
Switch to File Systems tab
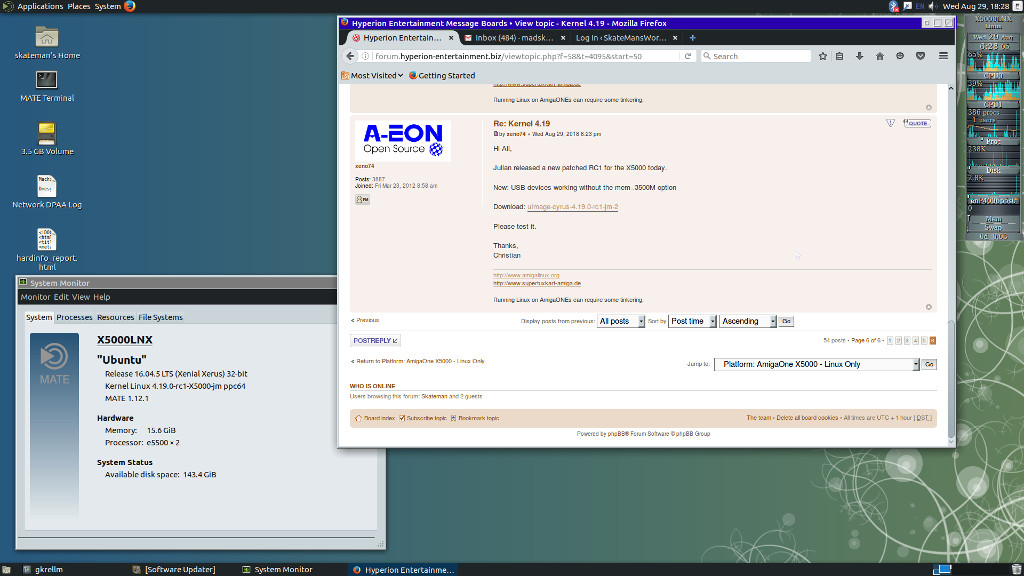tap(161, 317)
